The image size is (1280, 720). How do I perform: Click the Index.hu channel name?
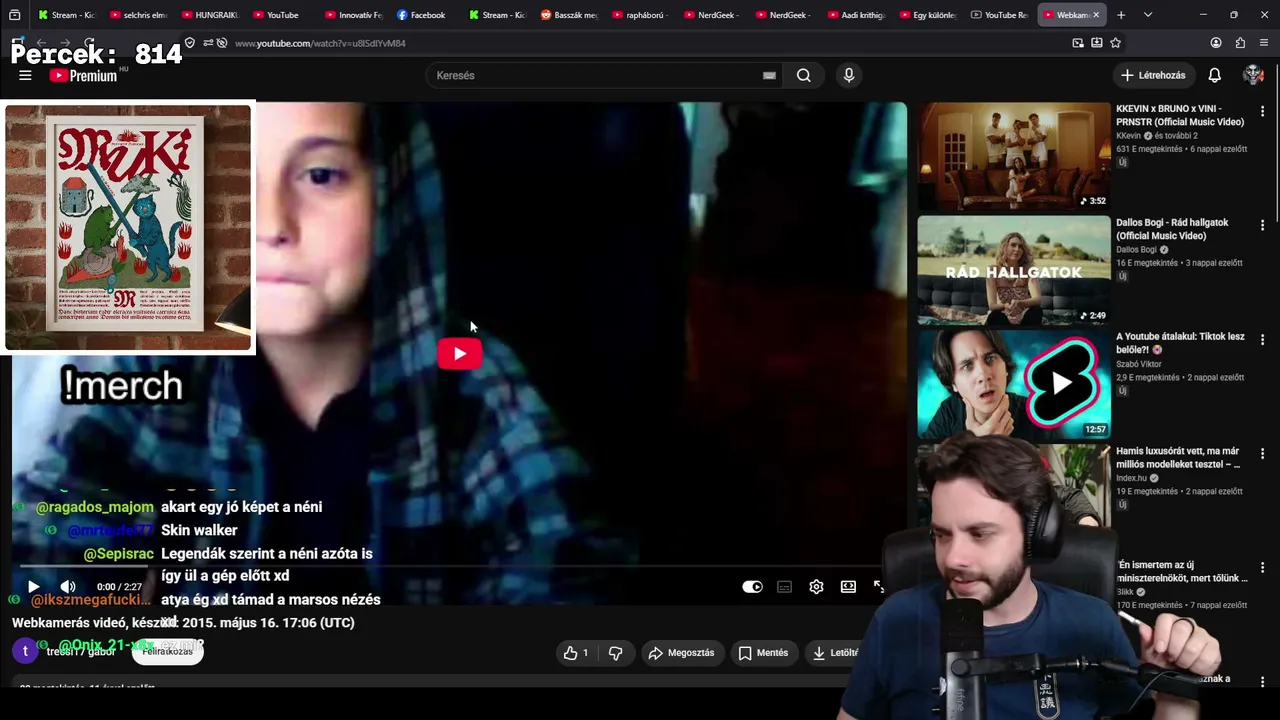click(1131, 478)
